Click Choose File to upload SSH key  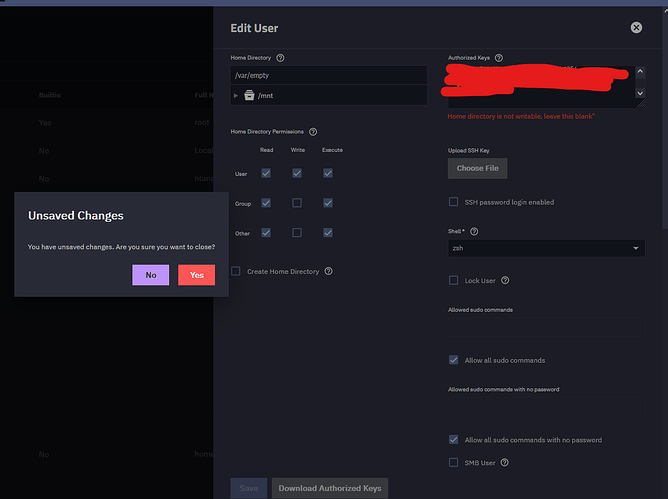coord(478,168)
